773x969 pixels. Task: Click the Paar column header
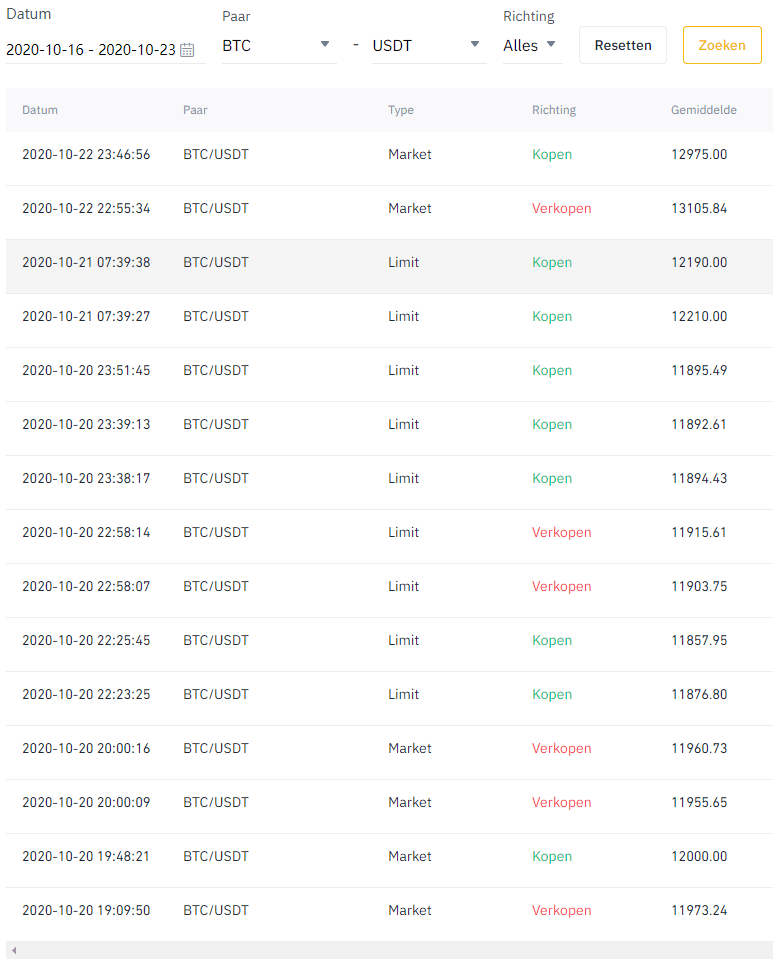(x=195, y=110)
